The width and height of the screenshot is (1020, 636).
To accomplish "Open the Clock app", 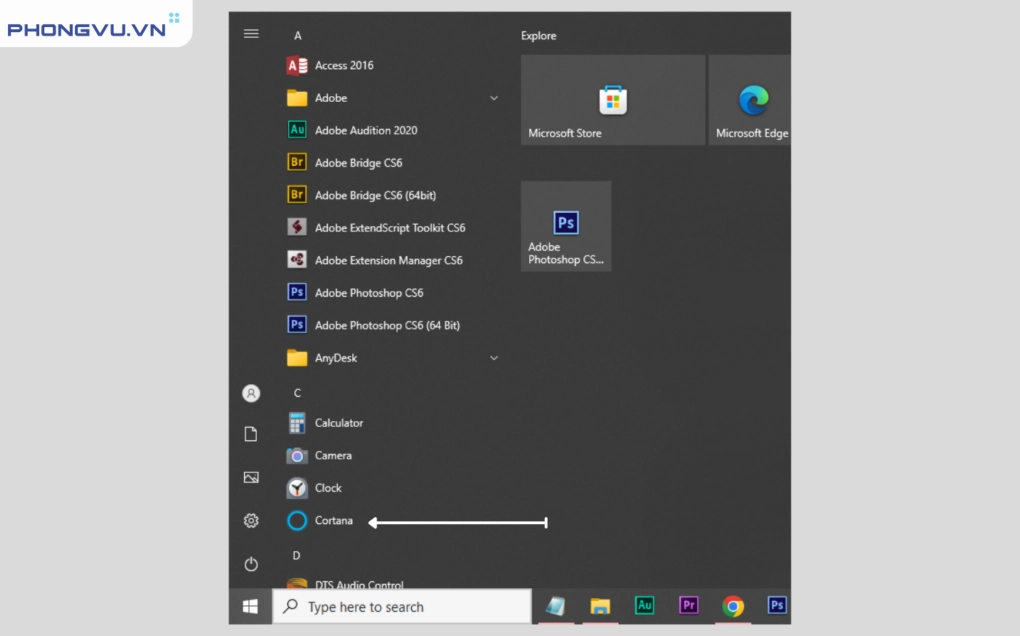I will 327,488.
